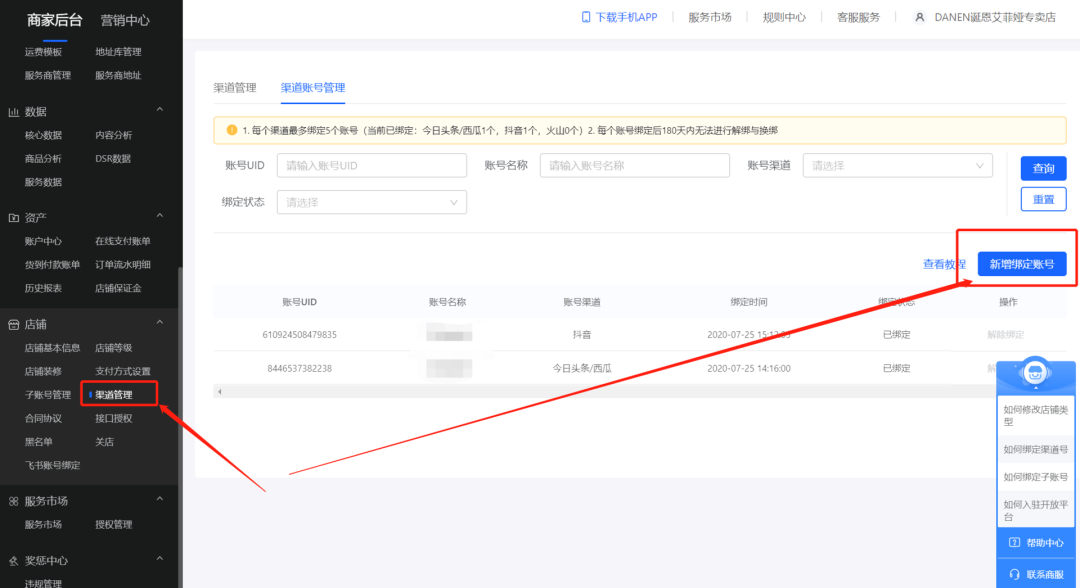Click the 数据 bar chart icon in sidebar

13,110
